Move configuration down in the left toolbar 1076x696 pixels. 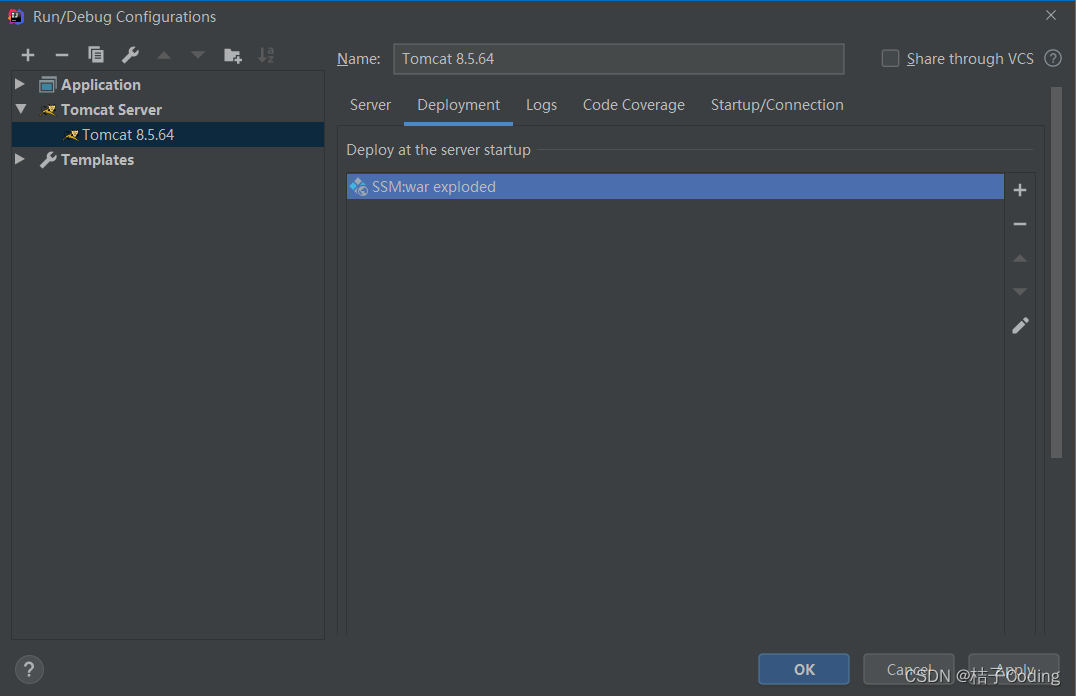(198, 55)
